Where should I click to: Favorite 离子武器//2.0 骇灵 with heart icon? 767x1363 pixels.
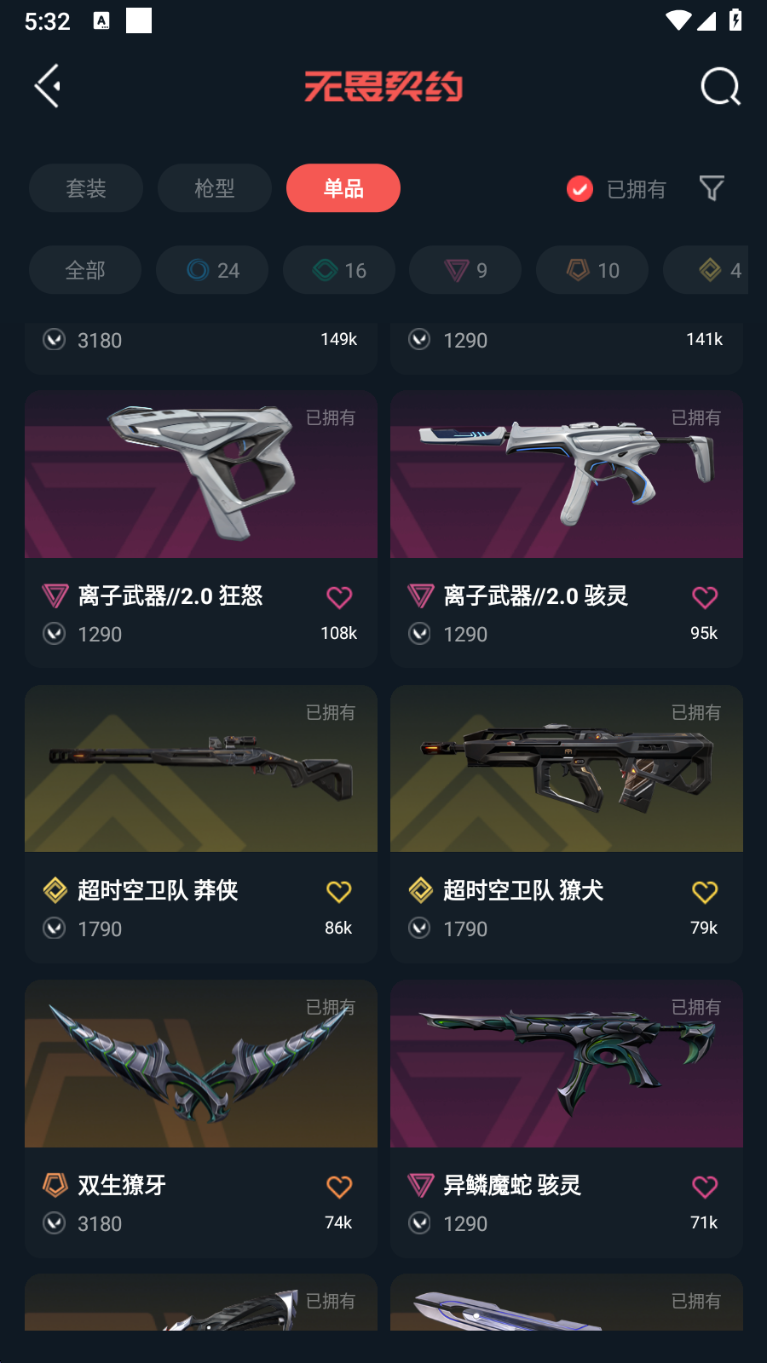click(705, 597)
